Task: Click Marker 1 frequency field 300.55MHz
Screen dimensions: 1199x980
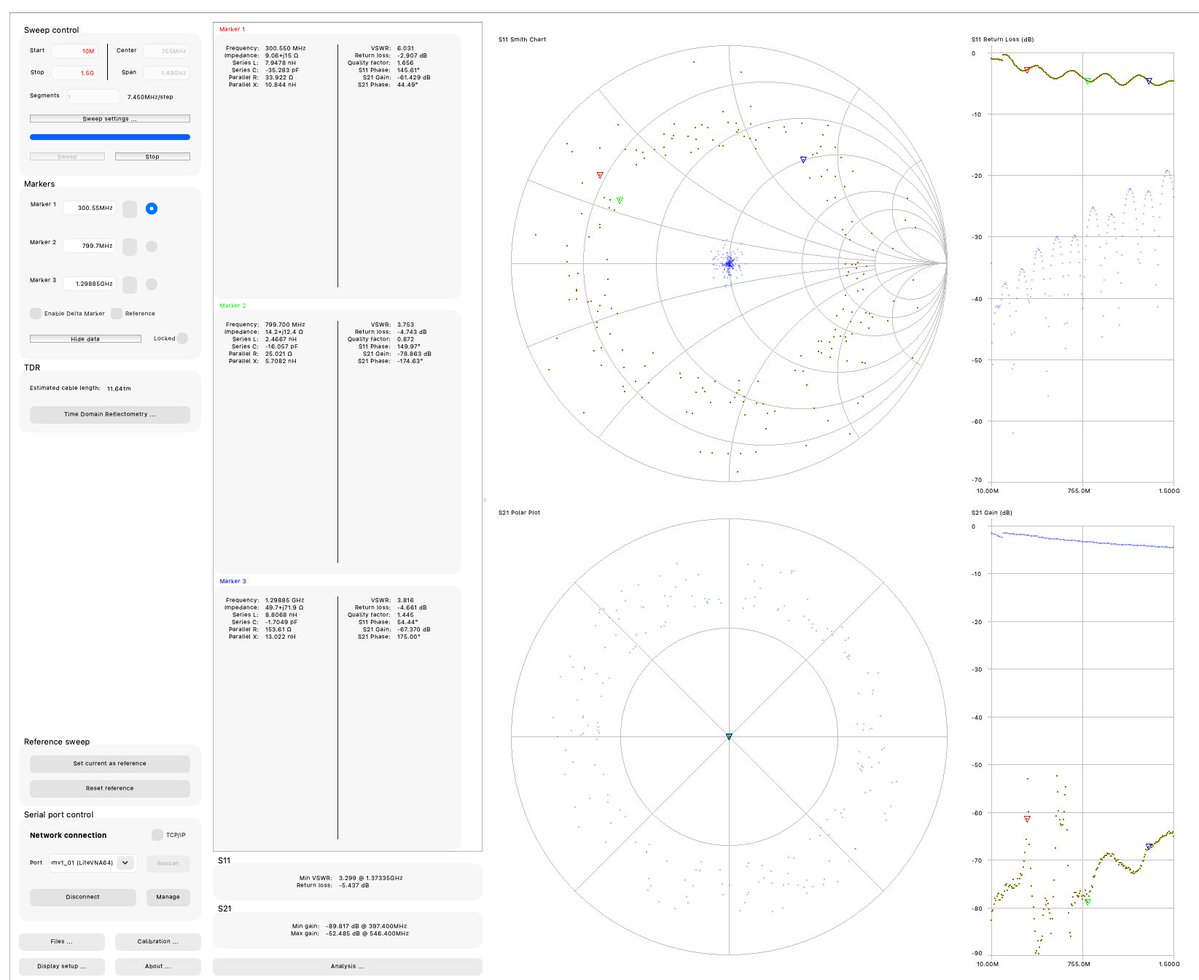Action: click(x=91, y=208)
